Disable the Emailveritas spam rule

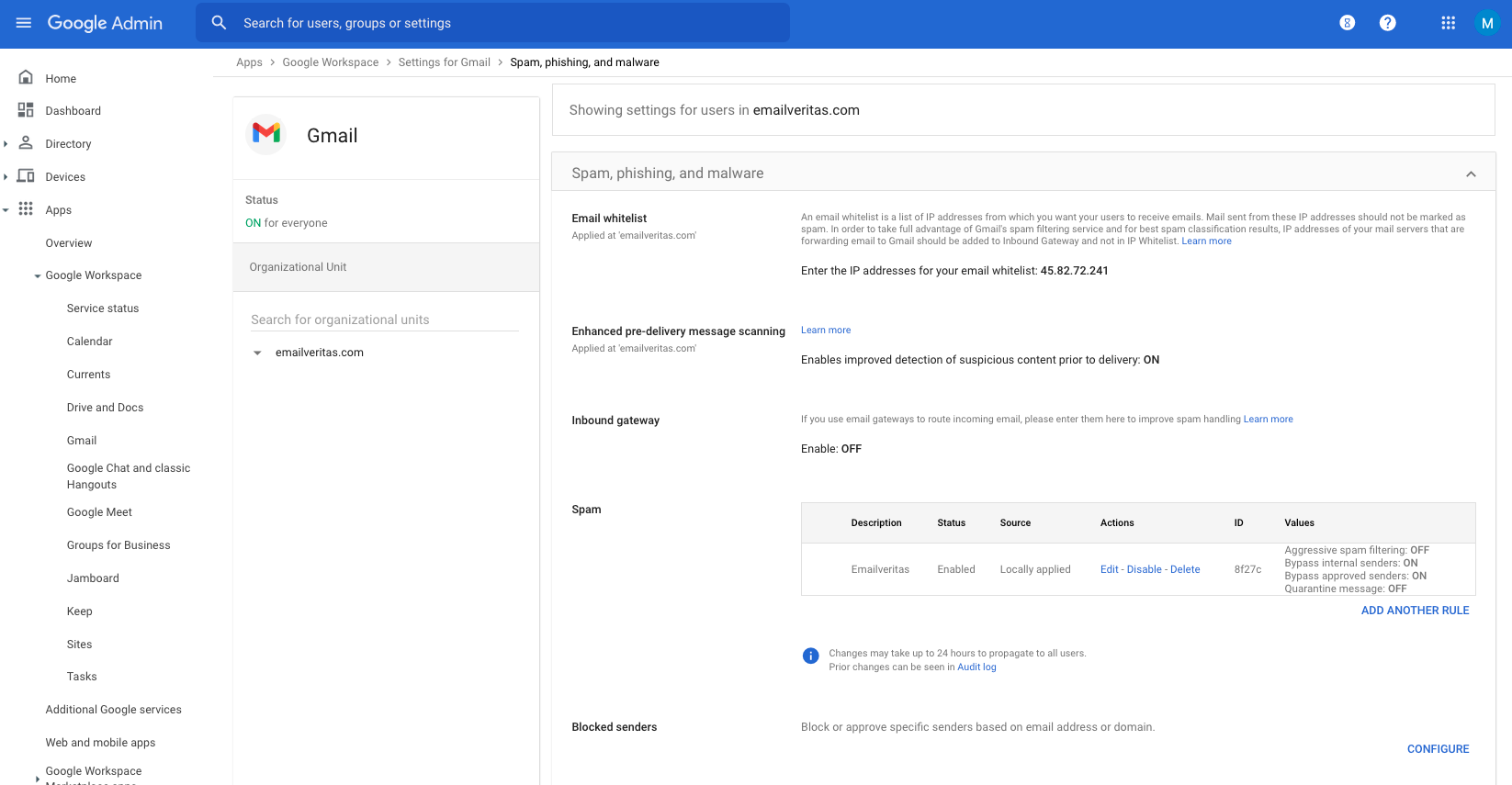tap(1144, 570)
